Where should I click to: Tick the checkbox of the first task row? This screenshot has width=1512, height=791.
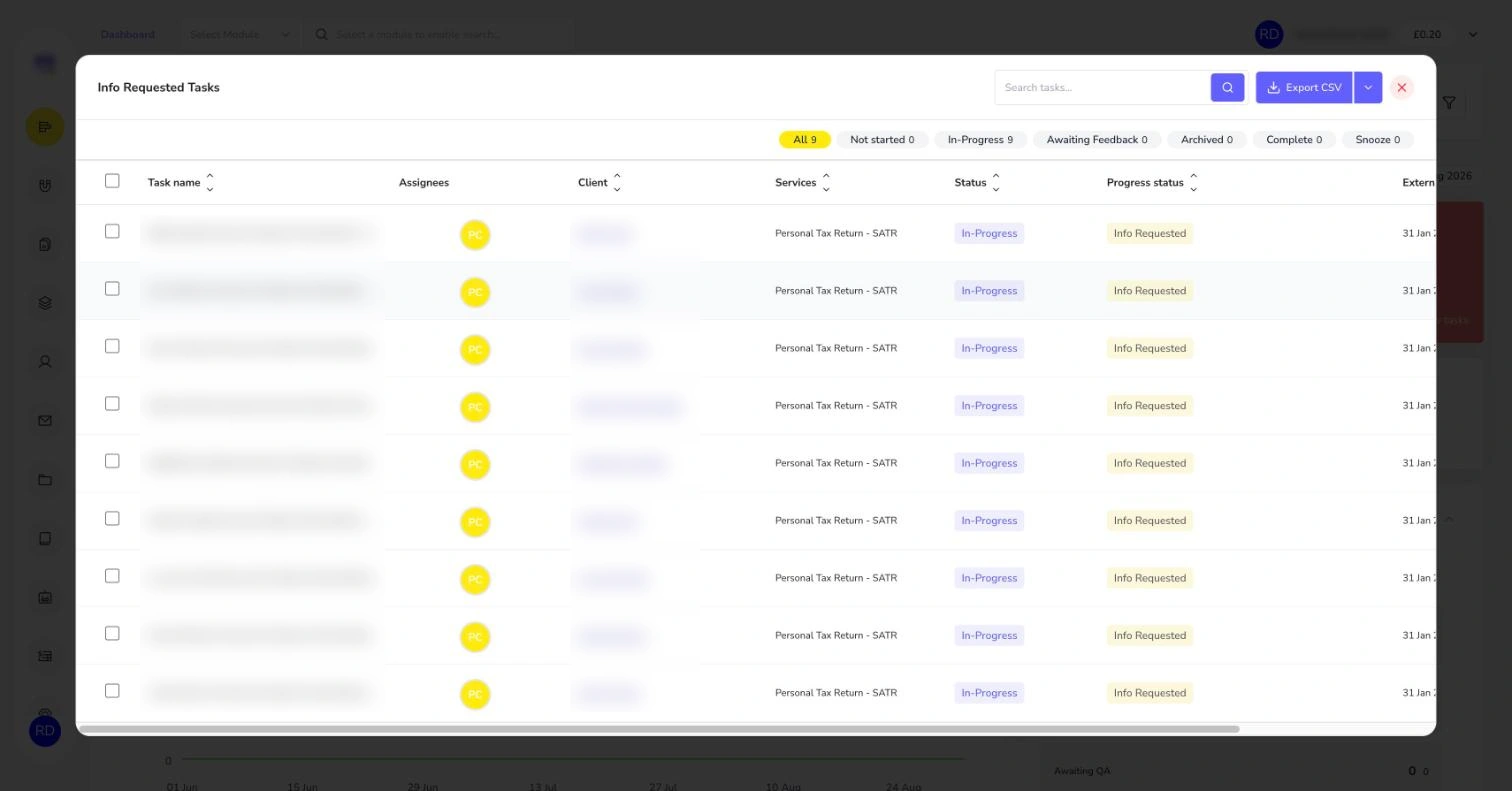pyautogui.click(x=112, y=231)
